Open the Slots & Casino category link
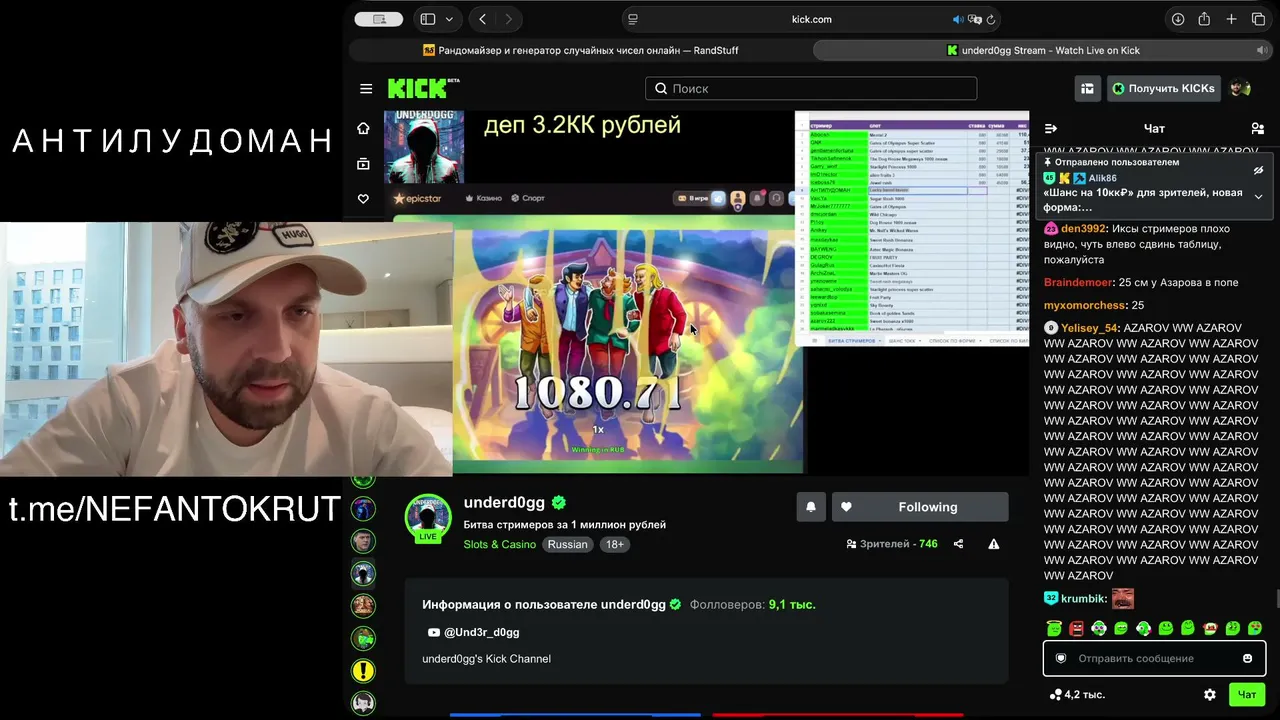The width and height of the screenshot is (1280, 720). point(500,544)
